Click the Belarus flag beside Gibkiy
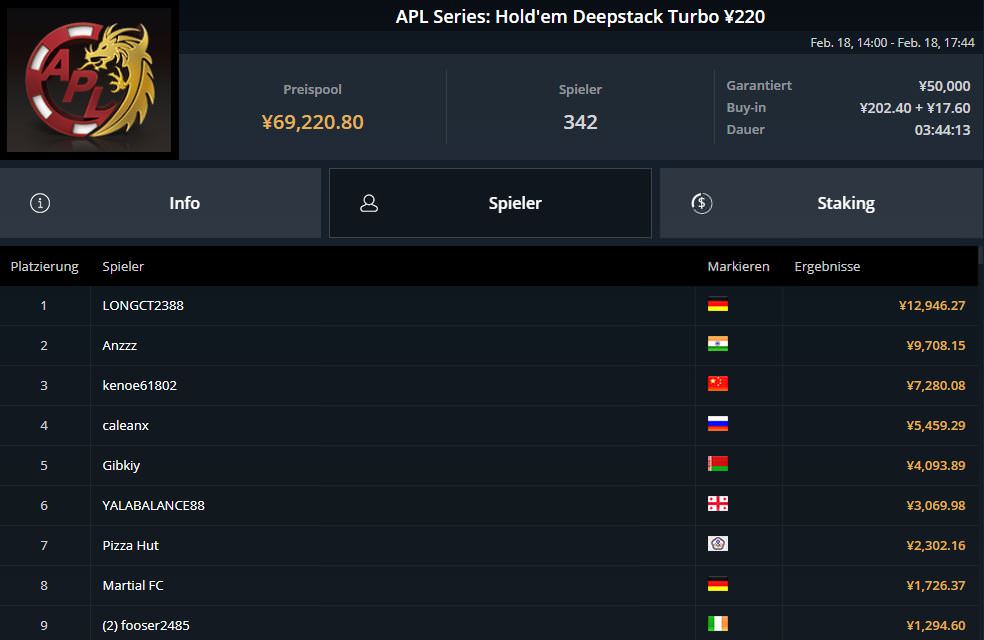The height and width of the screenshot is (640, 984). (x=717, y=465)
